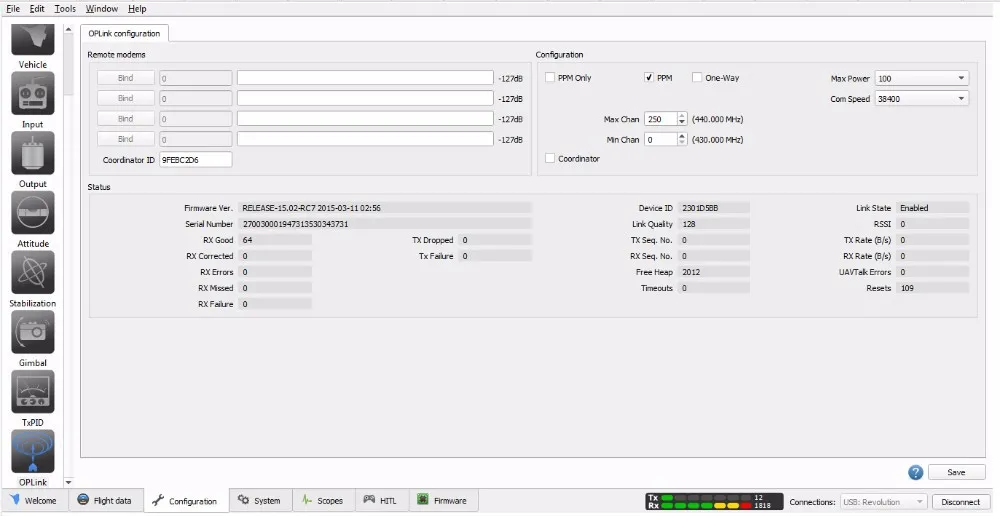Switch to the Welcome workspace
1000x516 pixels.
click(x=33, y=501)
